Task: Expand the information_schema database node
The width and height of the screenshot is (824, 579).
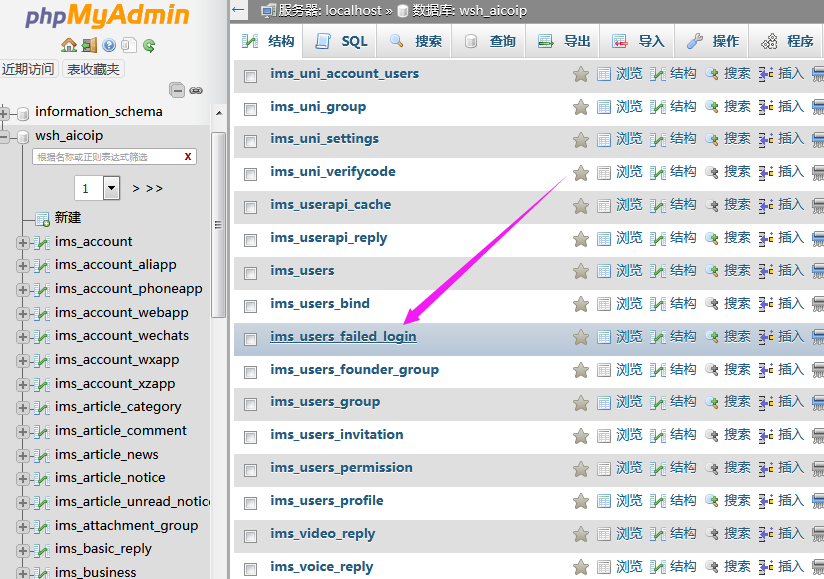Action: (x=5, y=112)
